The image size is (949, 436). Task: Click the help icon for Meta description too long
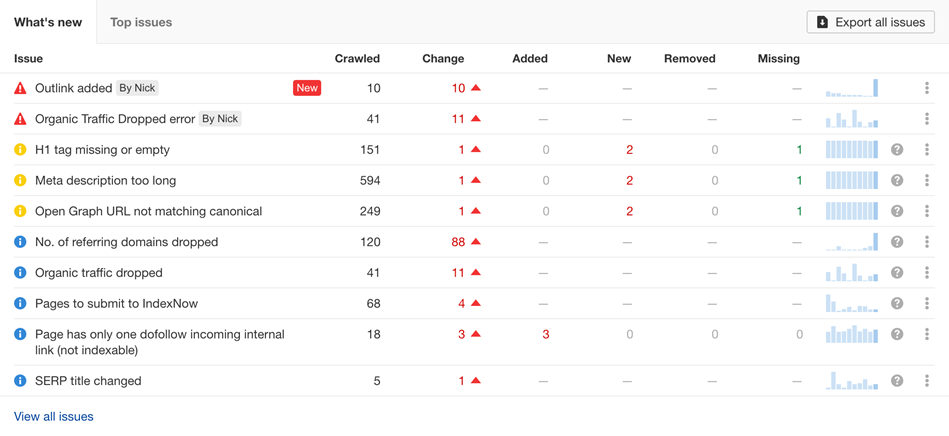(897, 180)
